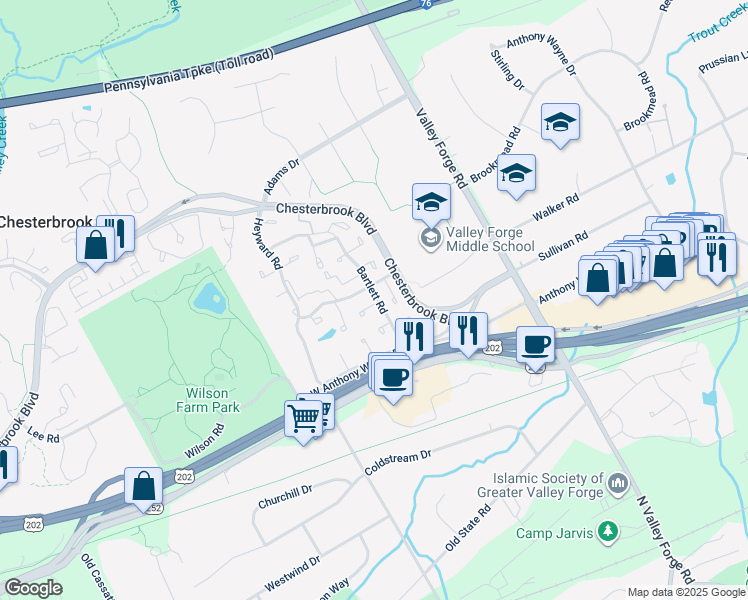Click the shopping bag marker at US 202 interchange
The height and width of the screenshot is (600, 748).
144,489
